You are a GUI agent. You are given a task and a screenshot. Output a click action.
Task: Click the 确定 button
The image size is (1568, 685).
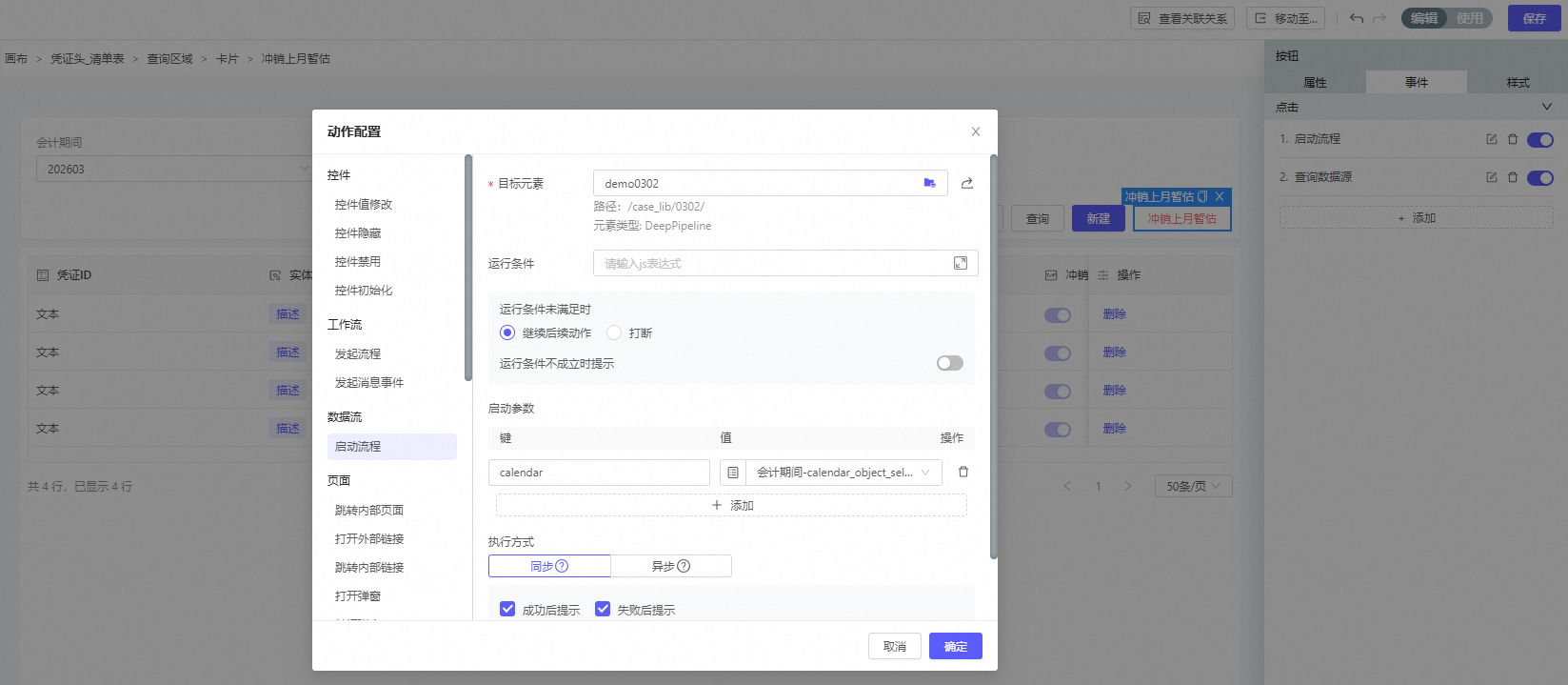pos(955,646)
